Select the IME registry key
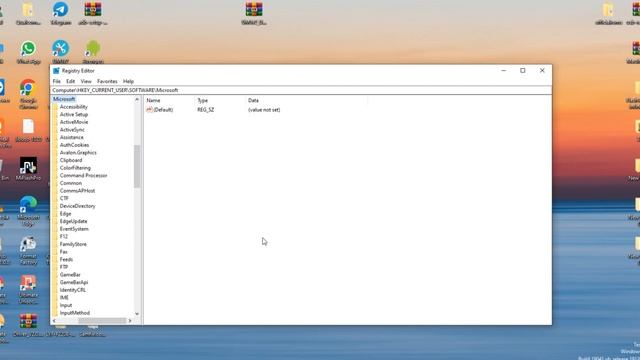Screen dimensions: 640x360 [64, 298]
